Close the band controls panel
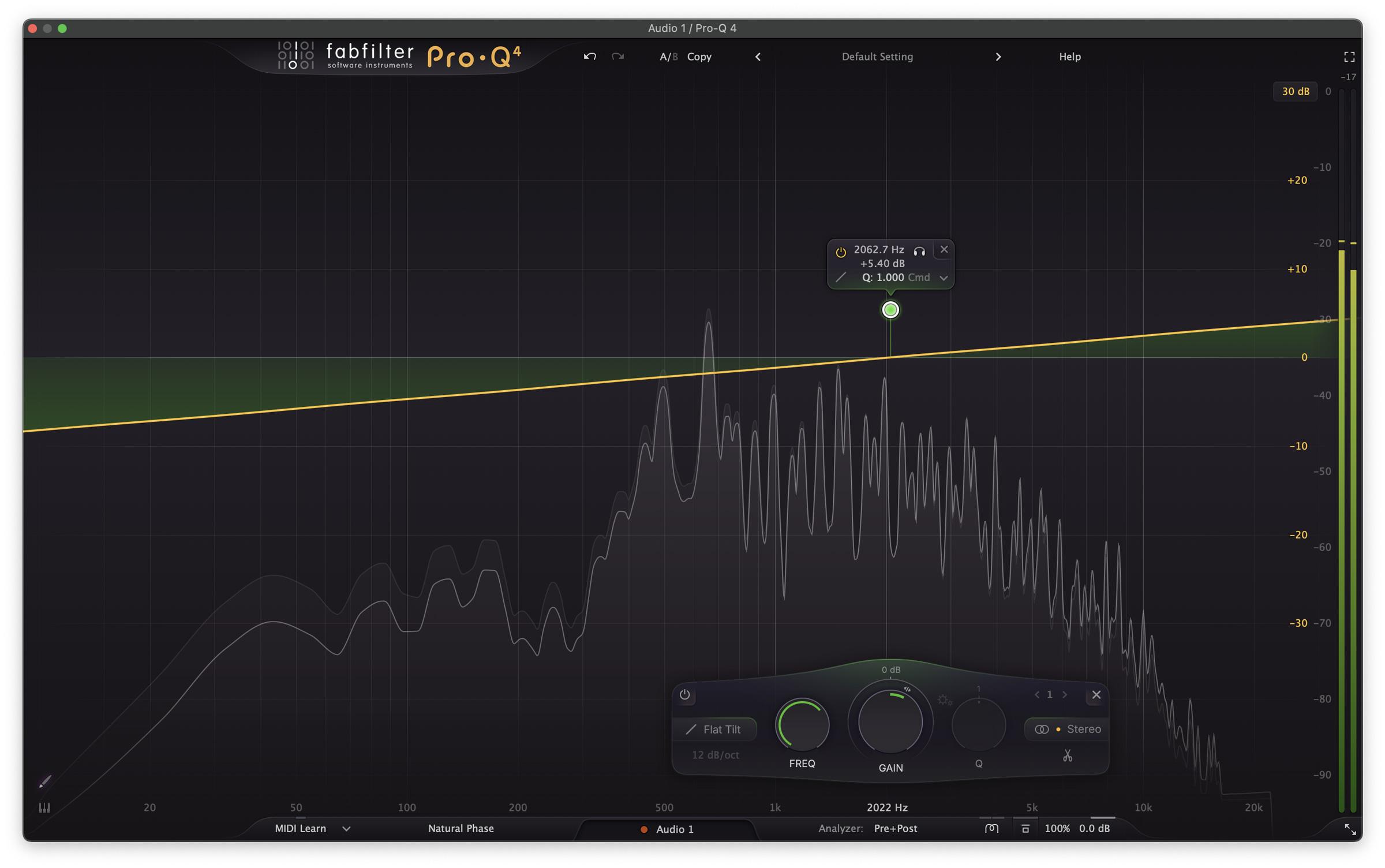1385x868 pixels. point(1096,695)
